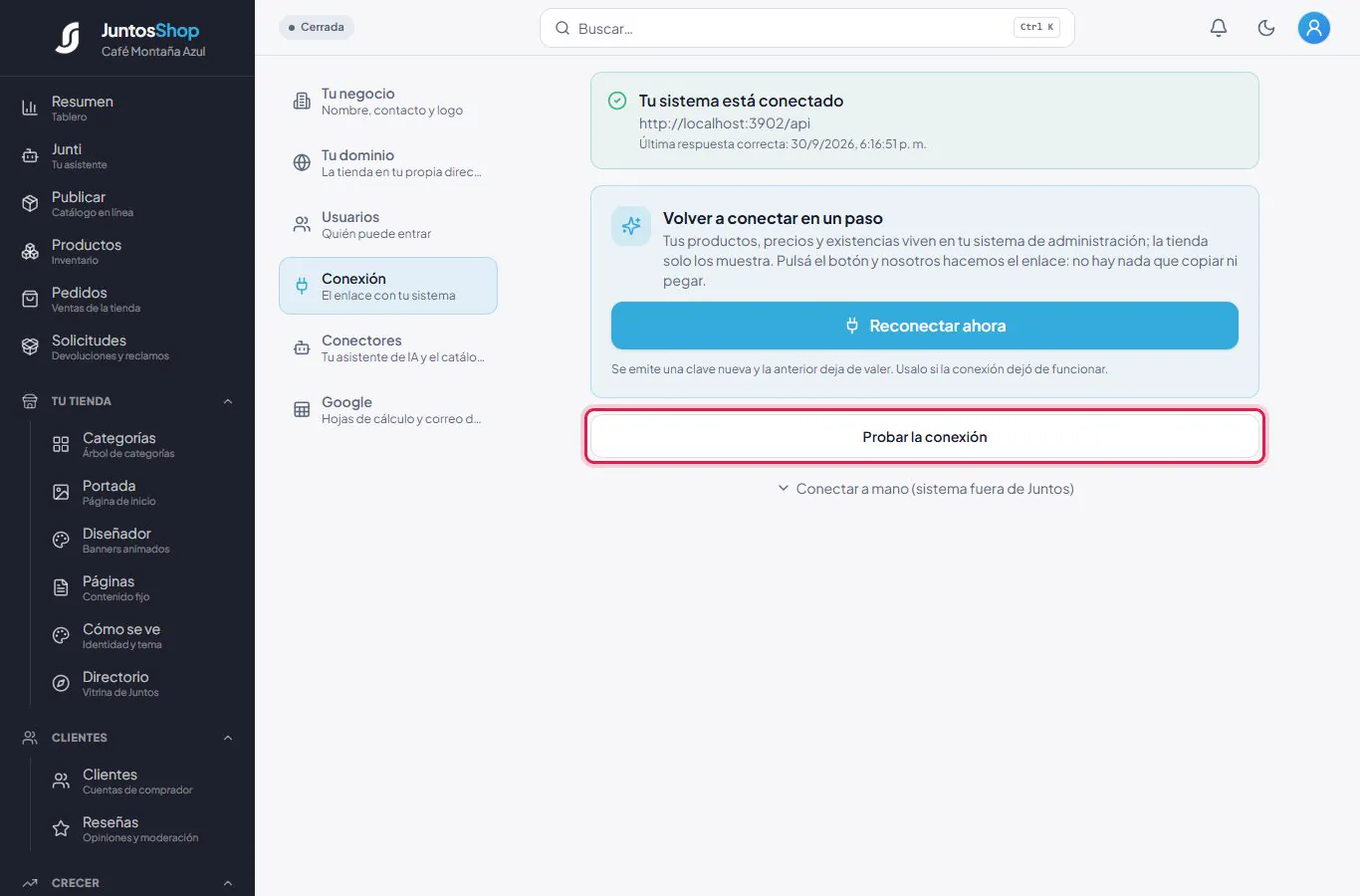Click the Cerrada status badge
The width and height of the screenshot is (1360, 896).
point(317,27)
